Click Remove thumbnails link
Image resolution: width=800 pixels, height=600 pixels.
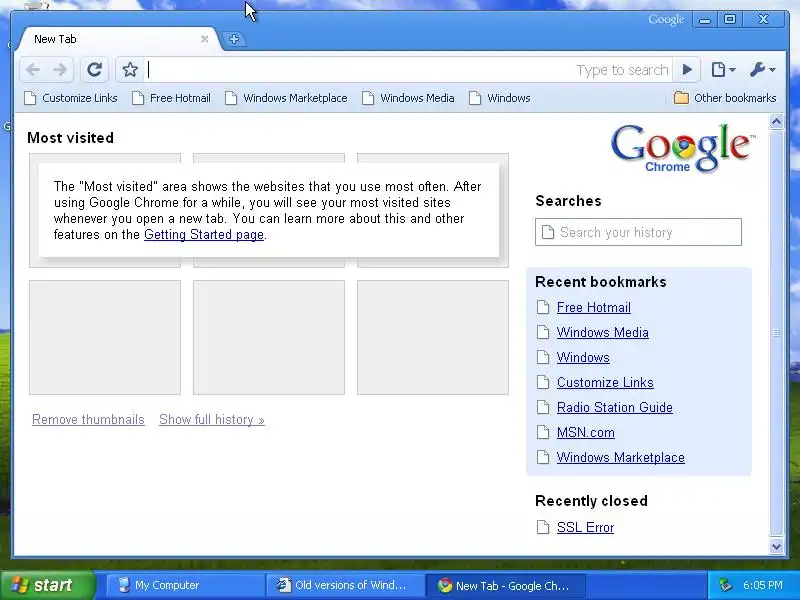(88, 419)
